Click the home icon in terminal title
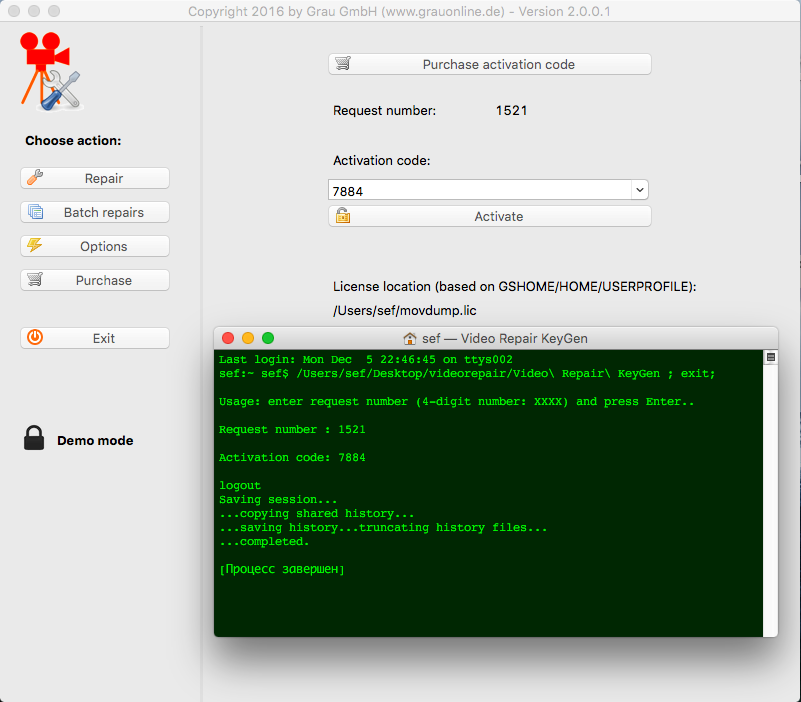The image size is (801, 702). [409, 338]
